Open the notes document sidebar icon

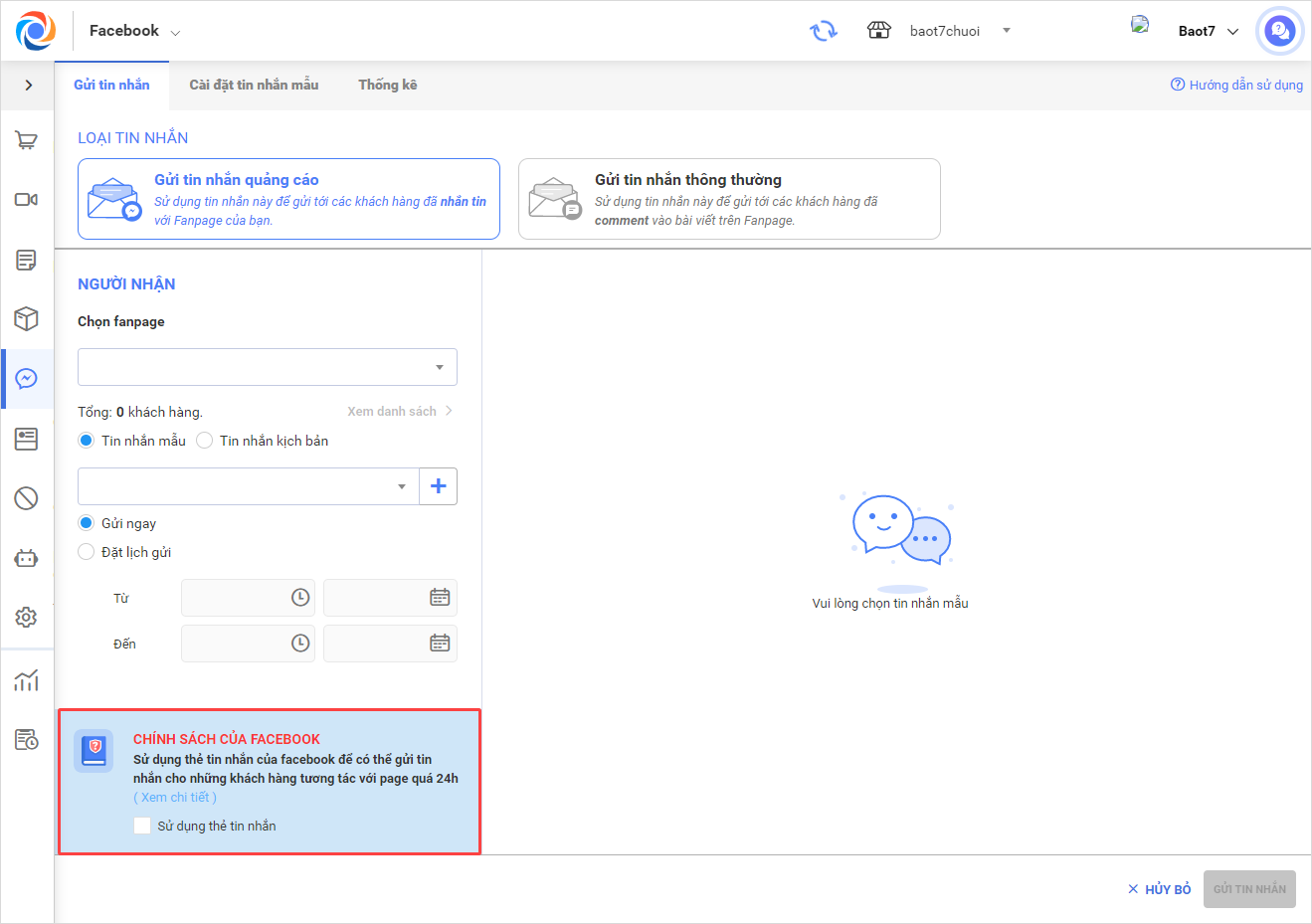point(27,260)
